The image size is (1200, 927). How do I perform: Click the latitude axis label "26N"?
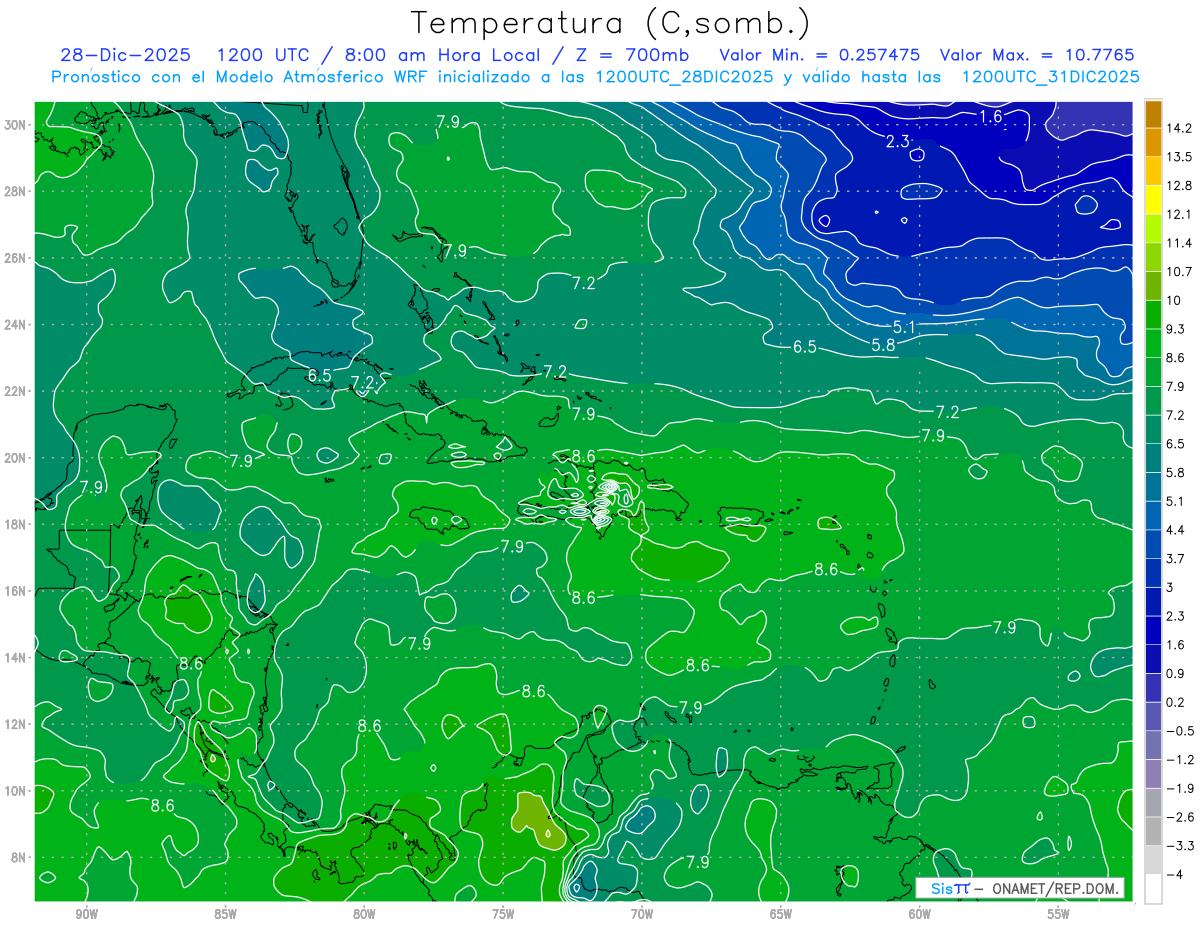click(x=17, y=258)
